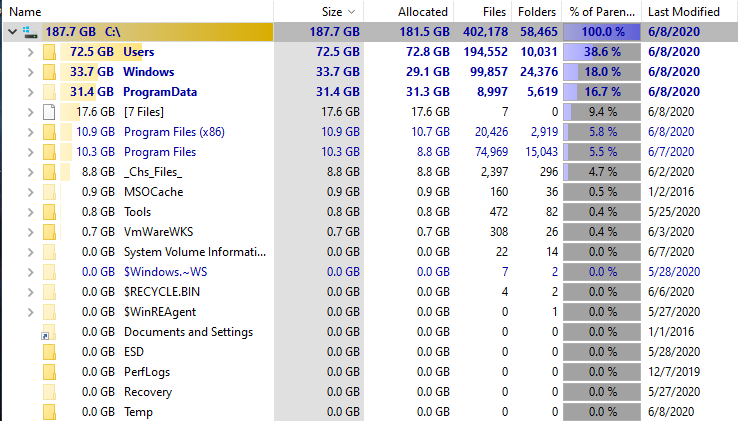Expand the MSOCache folder
The image size is (738, 421).
coord(31,192)
